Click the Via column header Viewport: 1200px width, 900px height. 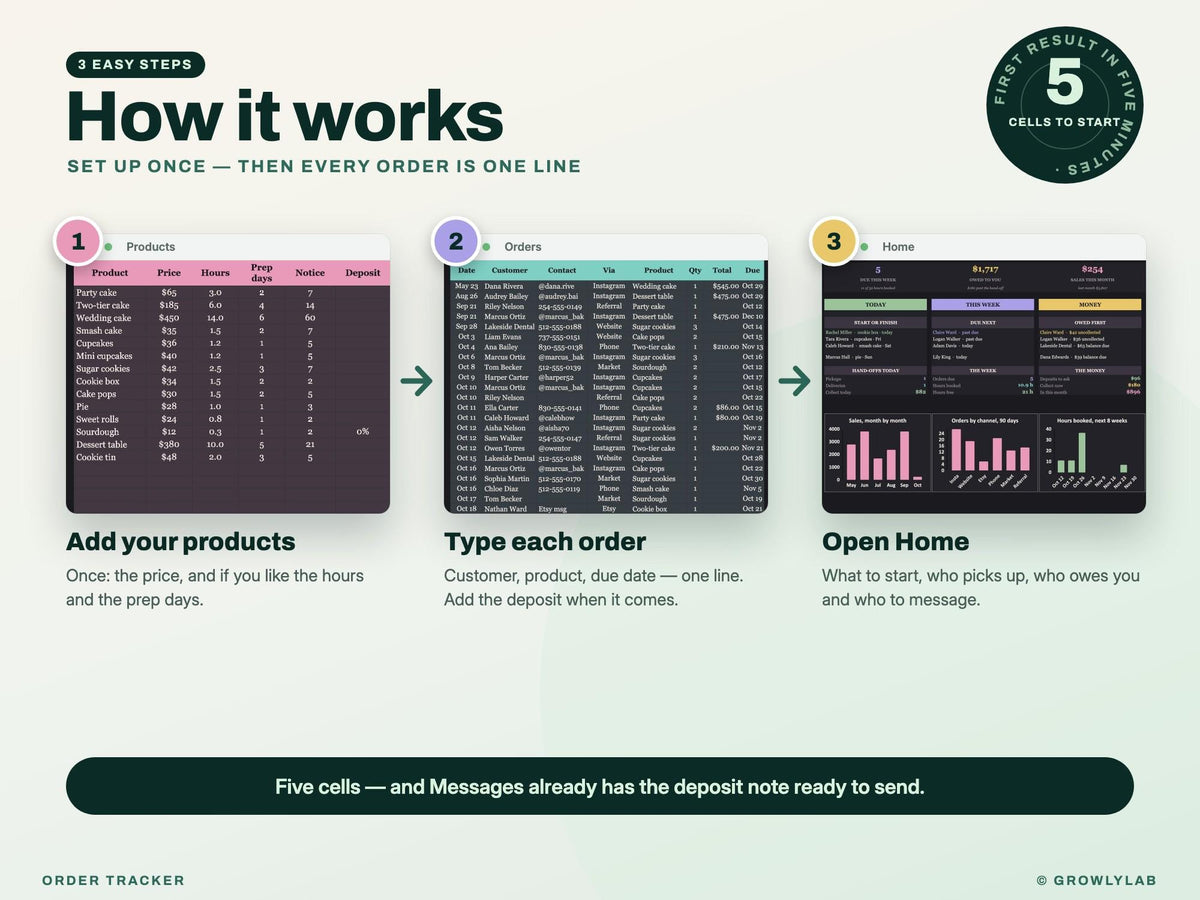(x=609, y=270)
